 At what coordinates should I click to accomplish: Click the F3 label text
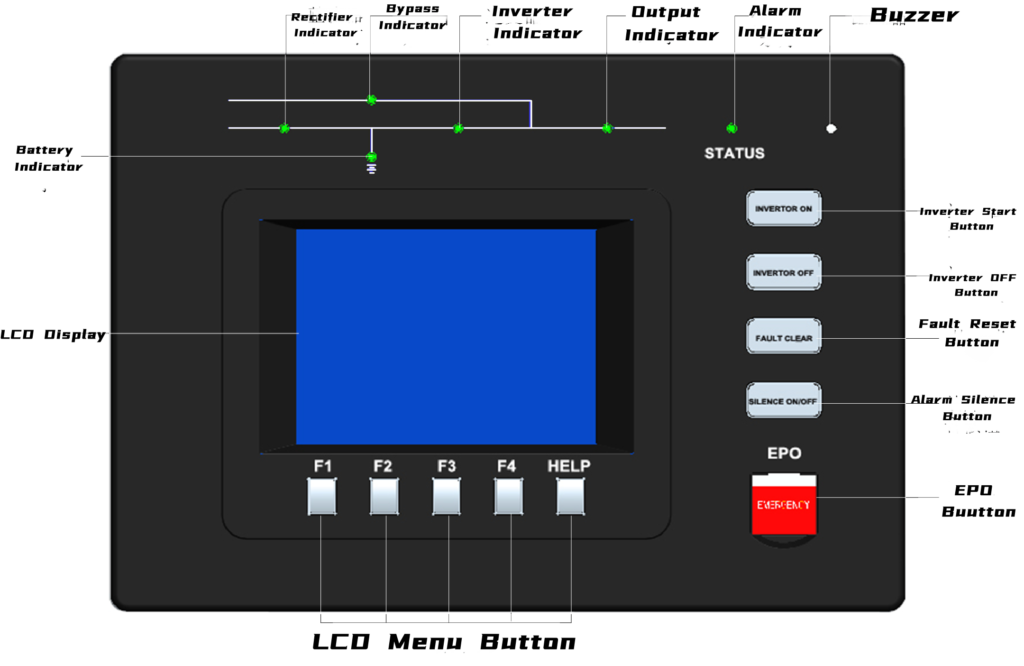(x=447, y=466)
